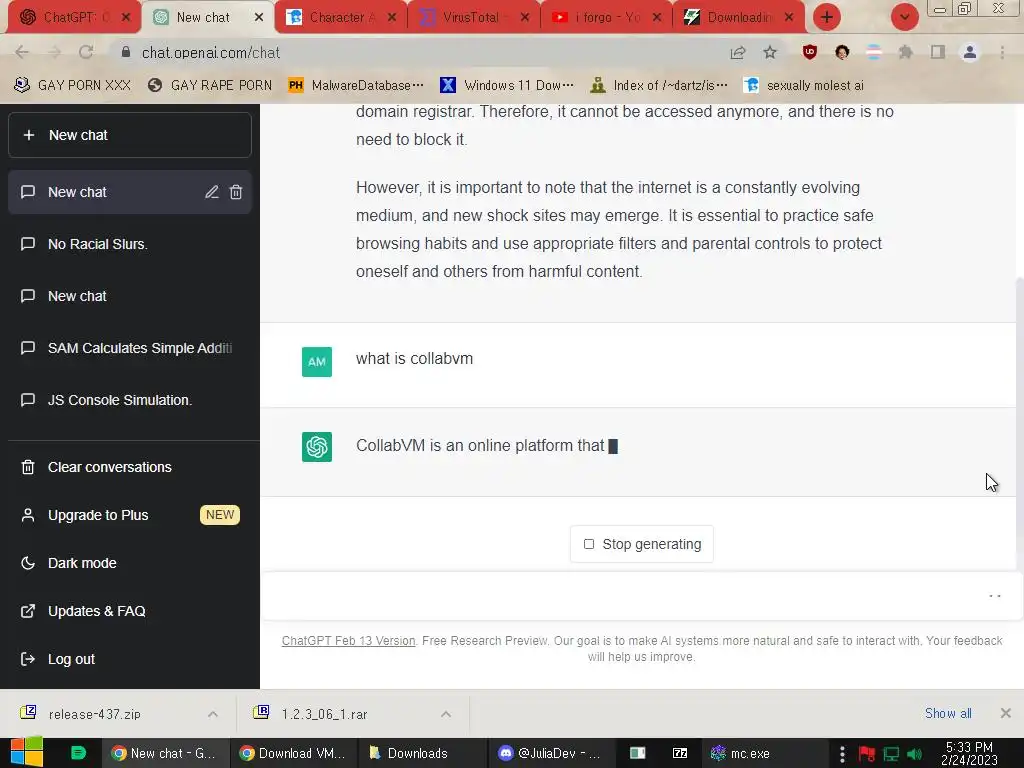Open the Chrome profile avatar icon
1024x768 pixels.
pyautogui.click(x=970, y=52)
